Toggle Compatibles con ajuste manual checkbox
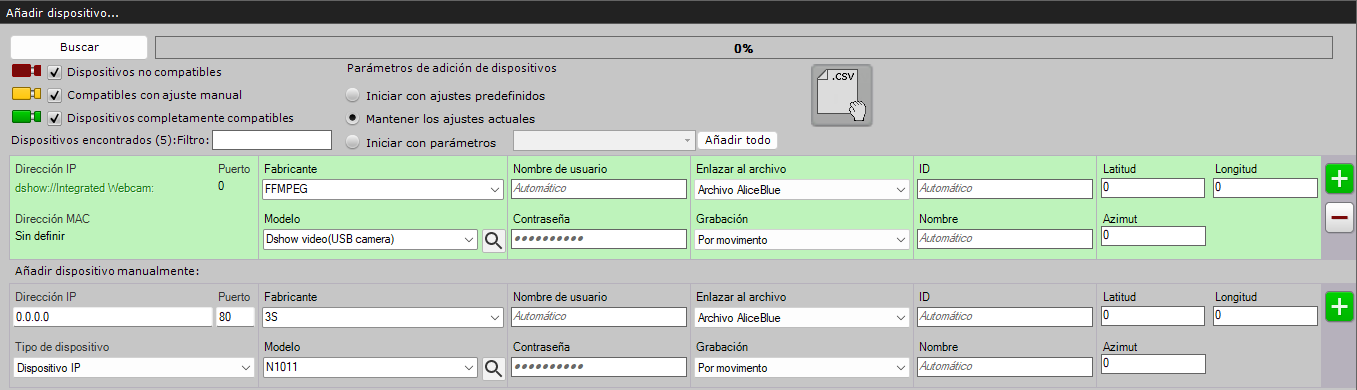 coord(55,95)
